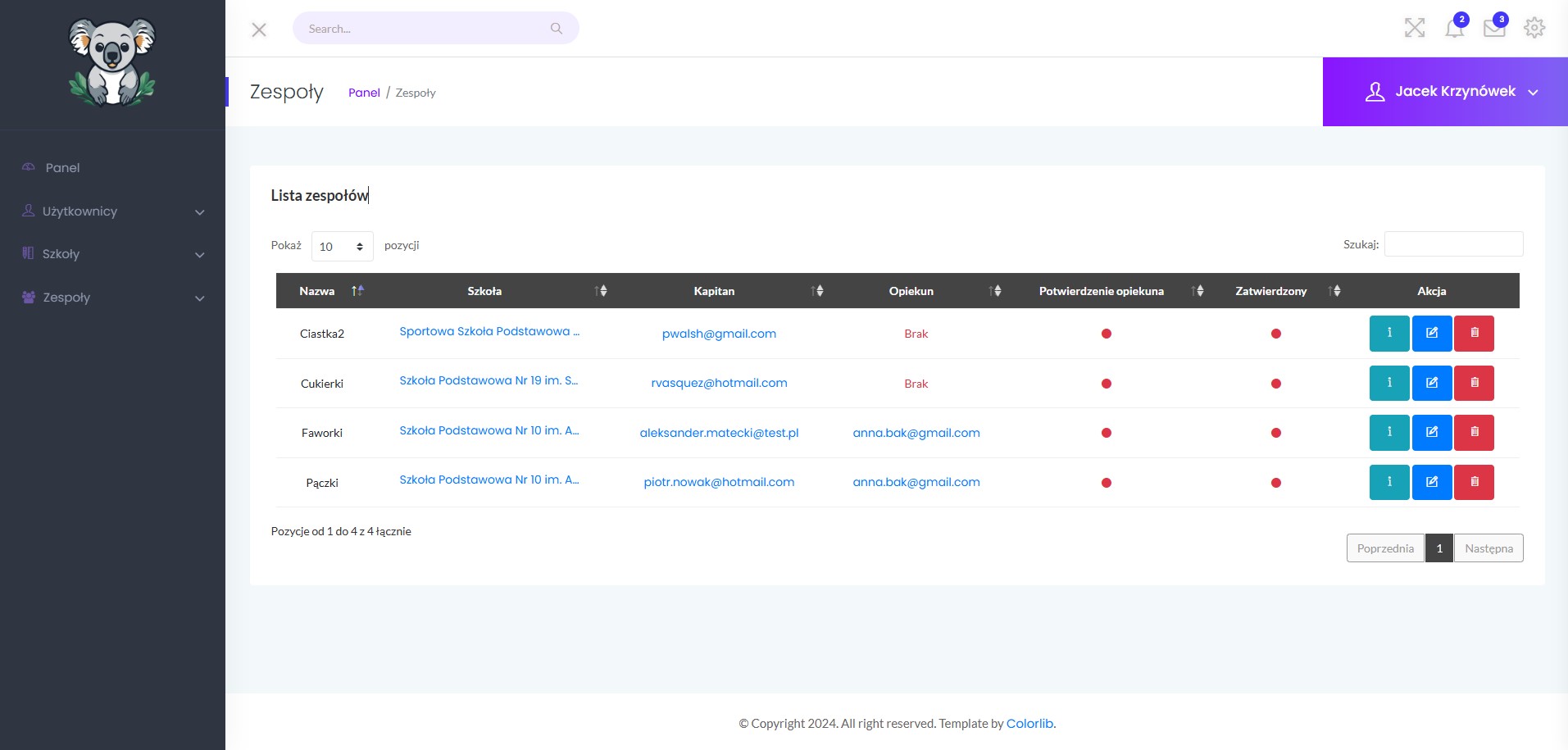The width and height of the screenshot is (1568, 750).
Task: Collapse sidebar with the X icon
Action: pos(259,30)
